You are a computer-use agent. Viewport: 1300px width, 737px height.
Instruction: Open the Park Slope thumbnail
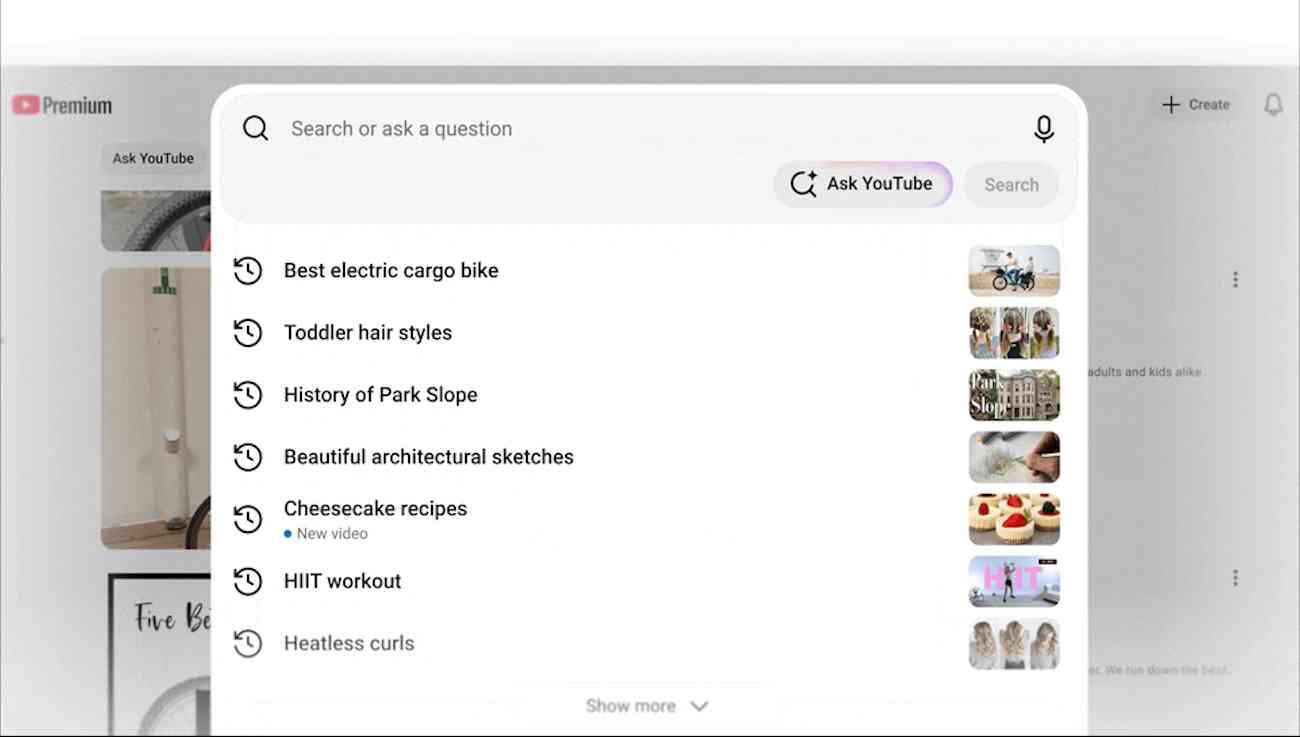tap(1014, 394)
